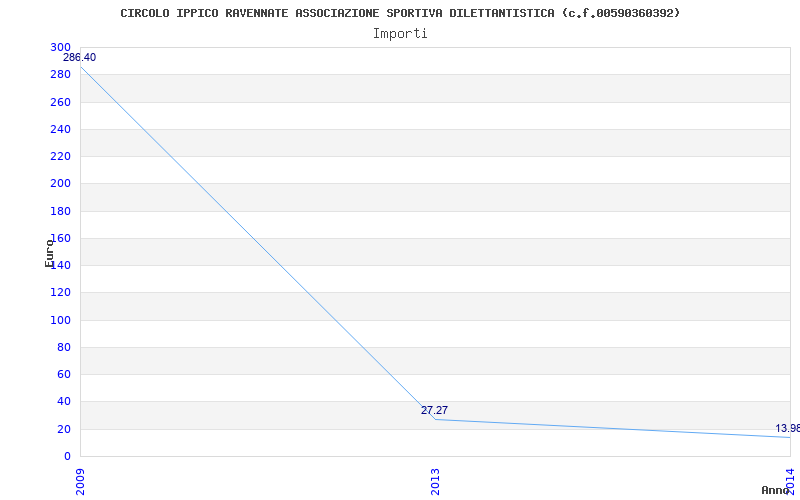Click the 280 y-axis tick label
This screenshot has width=800, height=500.
click(x=60, y=74)
